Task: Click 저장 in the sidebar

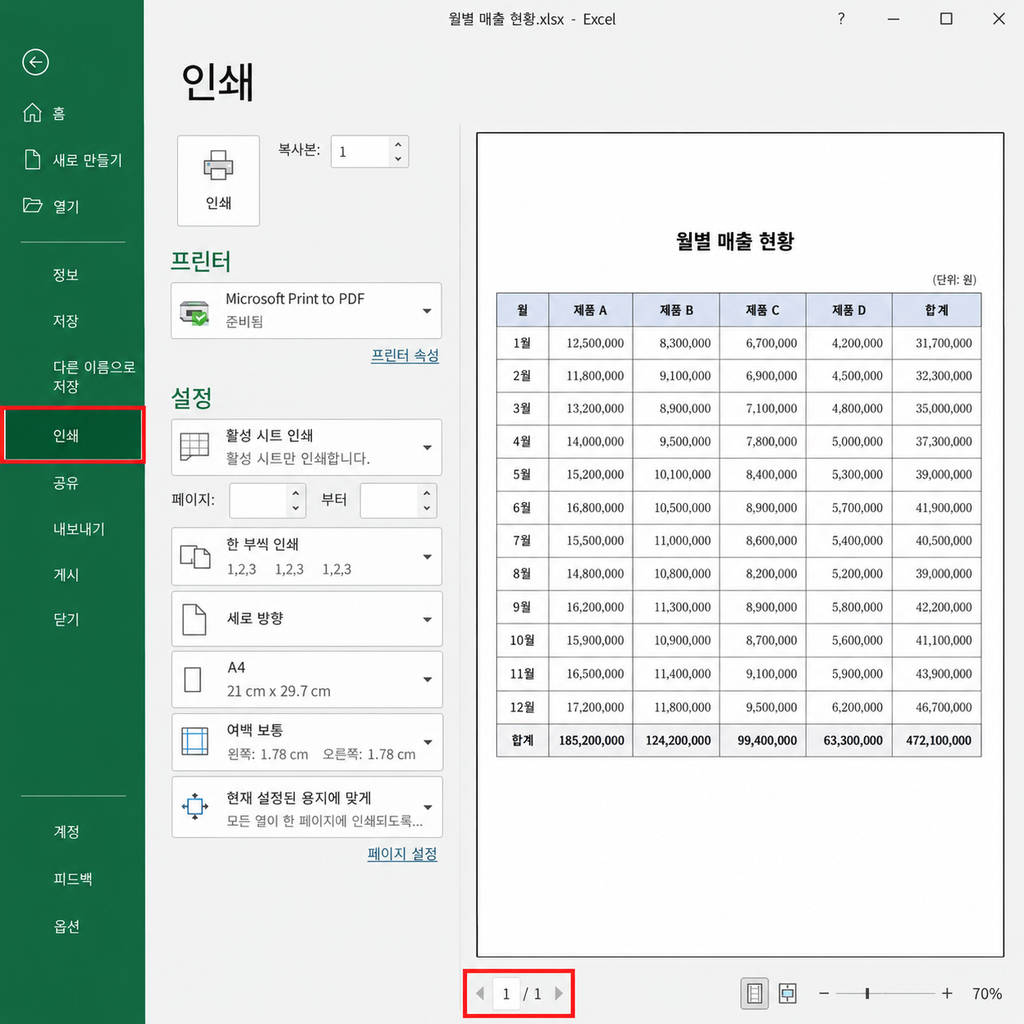Action: 66,321
